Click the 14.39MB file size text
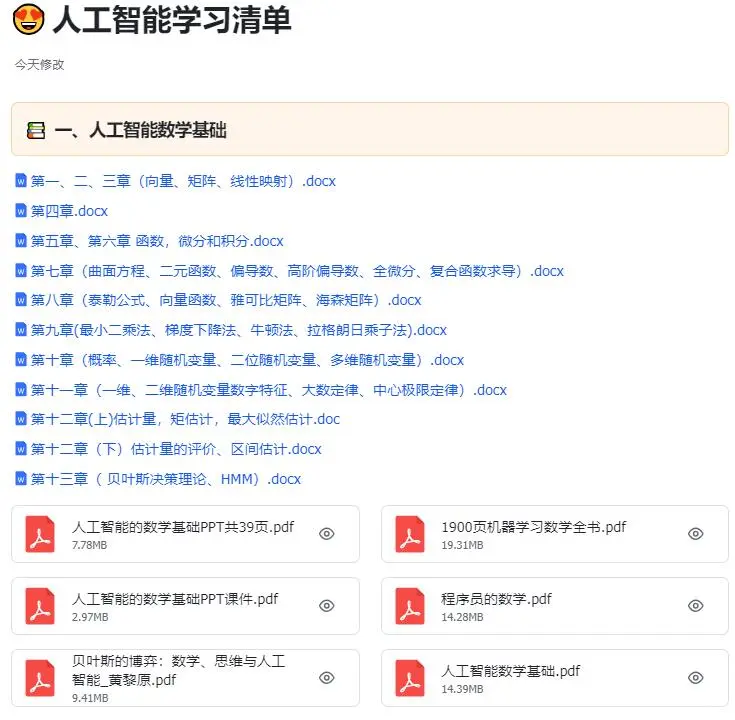Image resolution: width=735 pixels, height=720 pixels. tap(462, 690)
